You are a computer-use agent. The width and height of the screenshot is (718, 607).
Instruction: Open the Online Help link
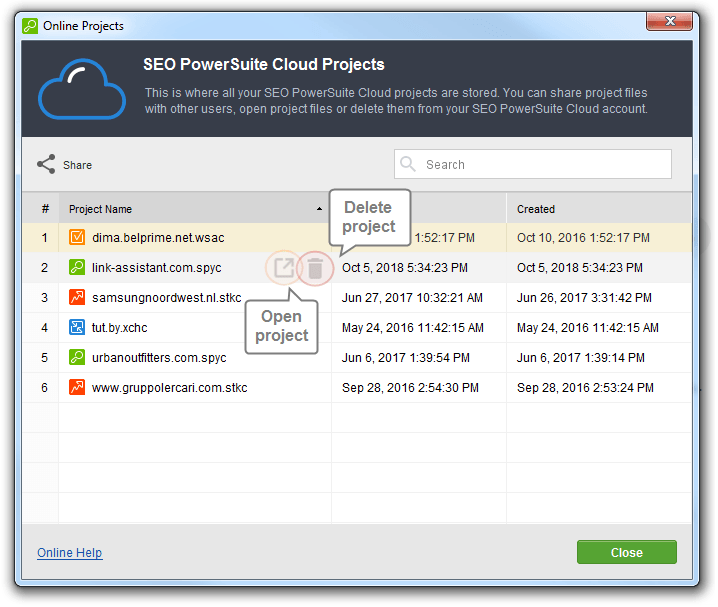tap(70, 553)
